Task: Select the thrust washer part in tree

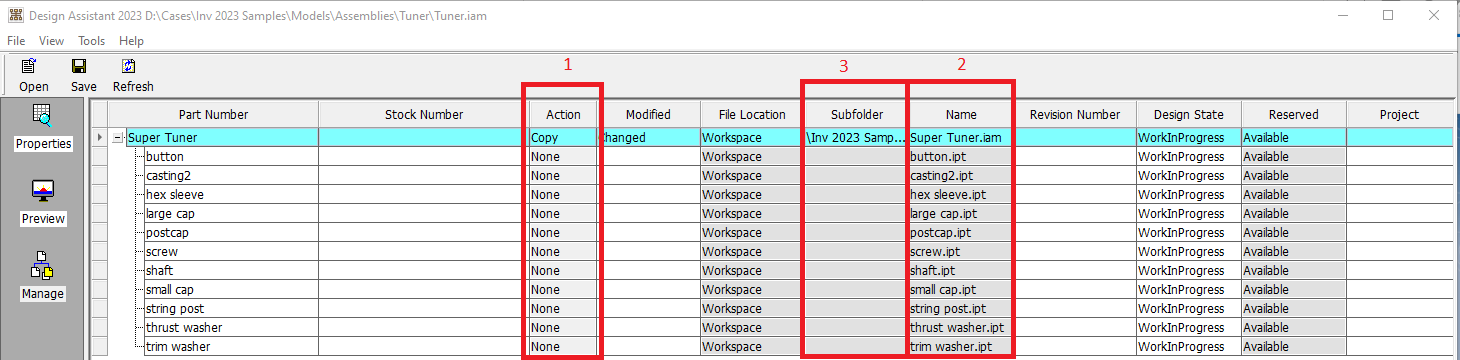Action: (x=184, y=328)
